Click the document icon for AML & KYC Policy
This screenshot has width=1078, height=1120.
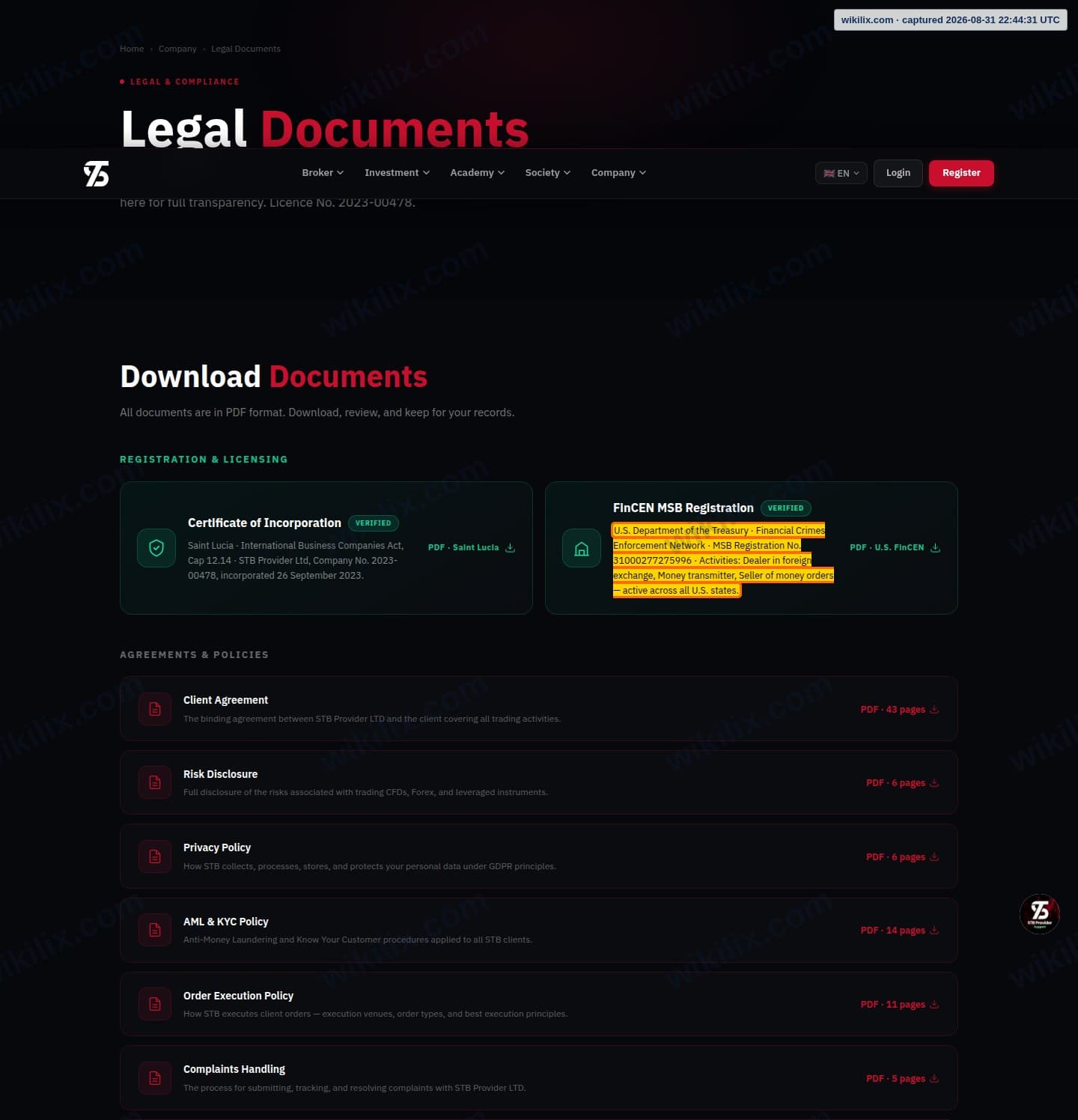pos(155,930)
